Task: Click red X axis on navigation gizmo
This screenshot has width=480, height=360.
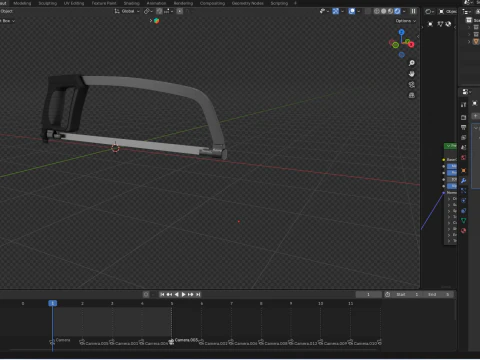Action: click(412, 44)
